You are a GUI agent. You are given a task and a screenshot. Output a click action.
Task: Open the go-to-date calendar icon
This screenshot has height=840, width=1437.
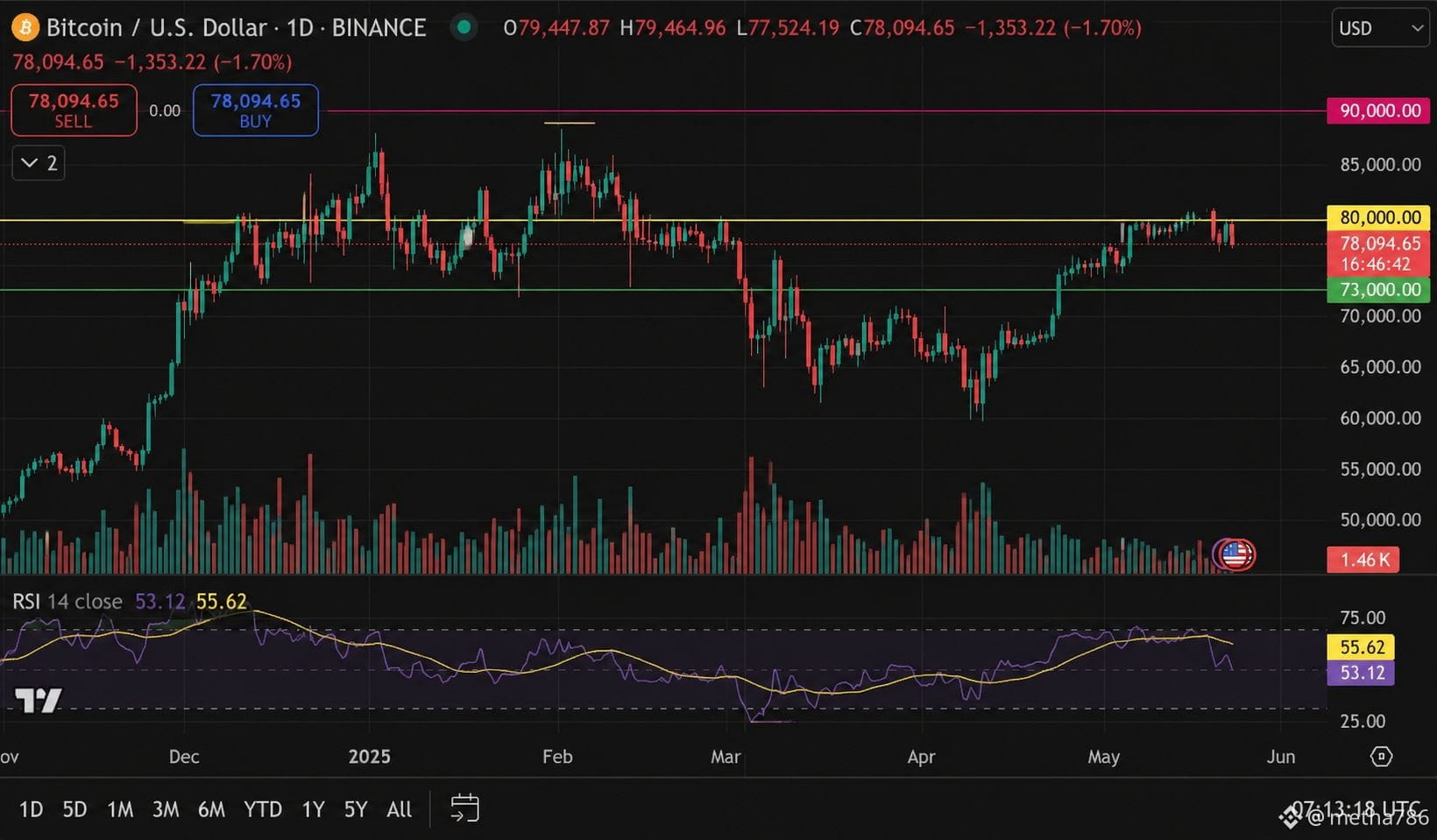point(464,808)
